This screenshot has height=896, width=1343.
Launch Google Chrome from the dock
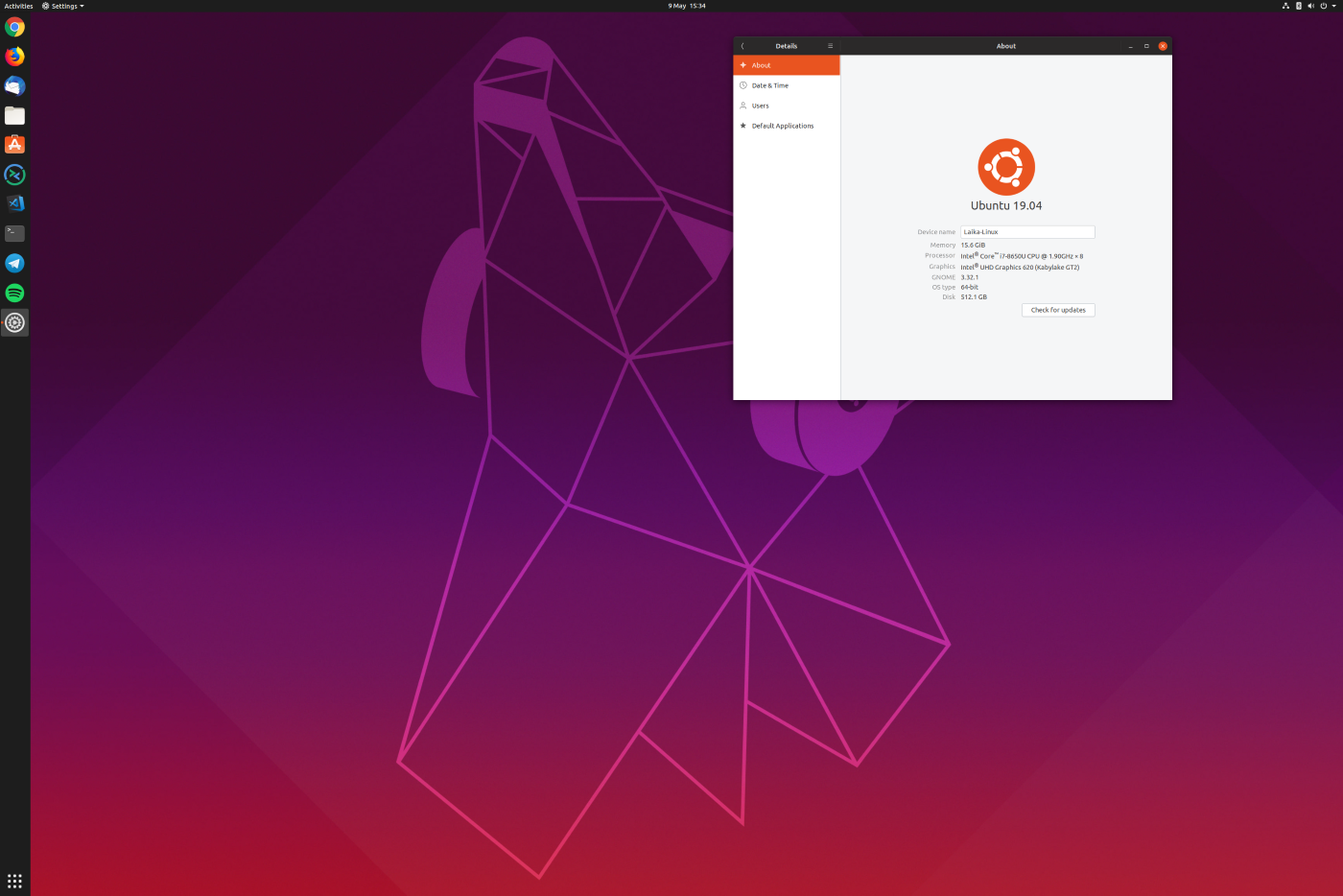tap(14, 27)
